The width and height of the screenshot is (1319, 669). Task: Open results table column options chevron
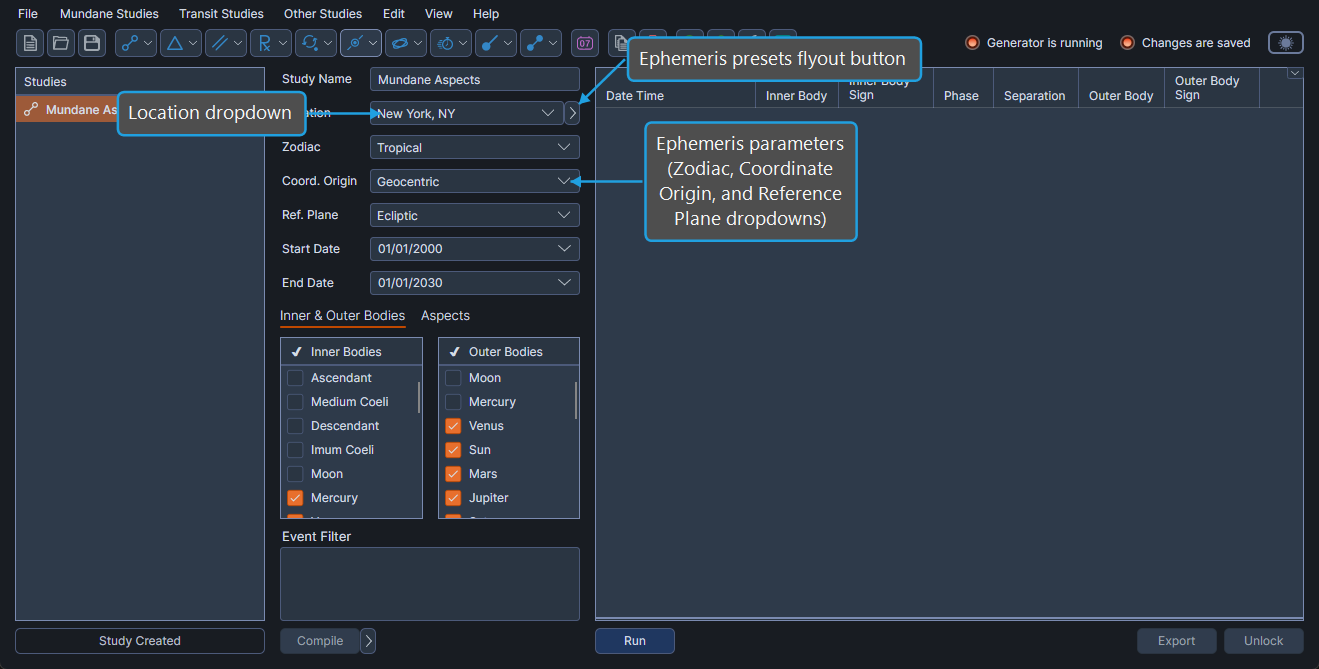(1295, 73)
